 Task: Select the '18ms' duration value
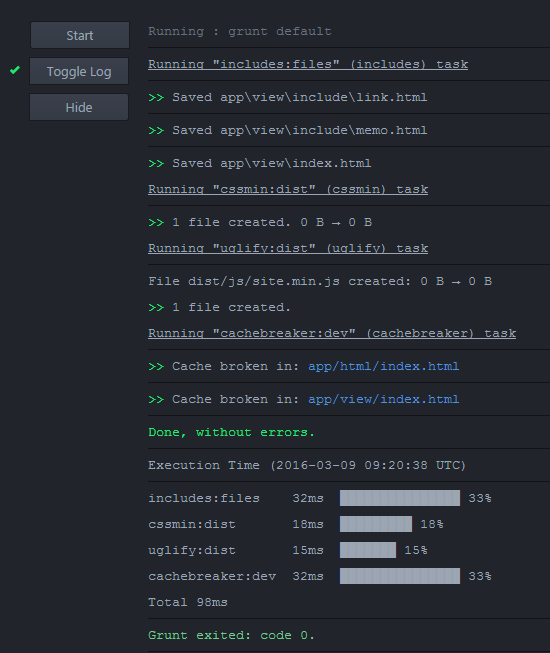click(308, 524)
